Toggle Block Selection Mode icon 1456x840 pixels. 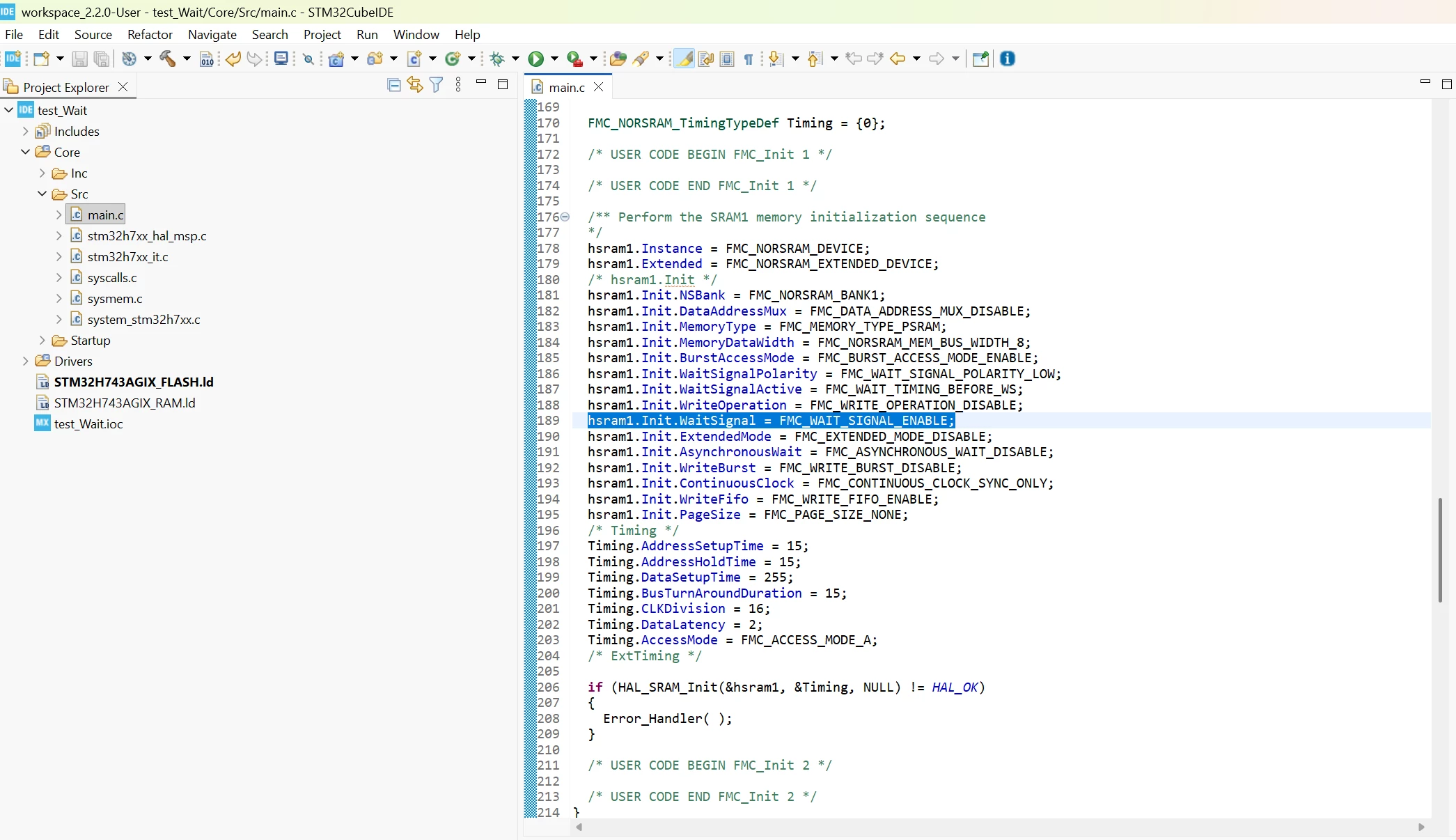pyautogui.click(x=727, y=59)
